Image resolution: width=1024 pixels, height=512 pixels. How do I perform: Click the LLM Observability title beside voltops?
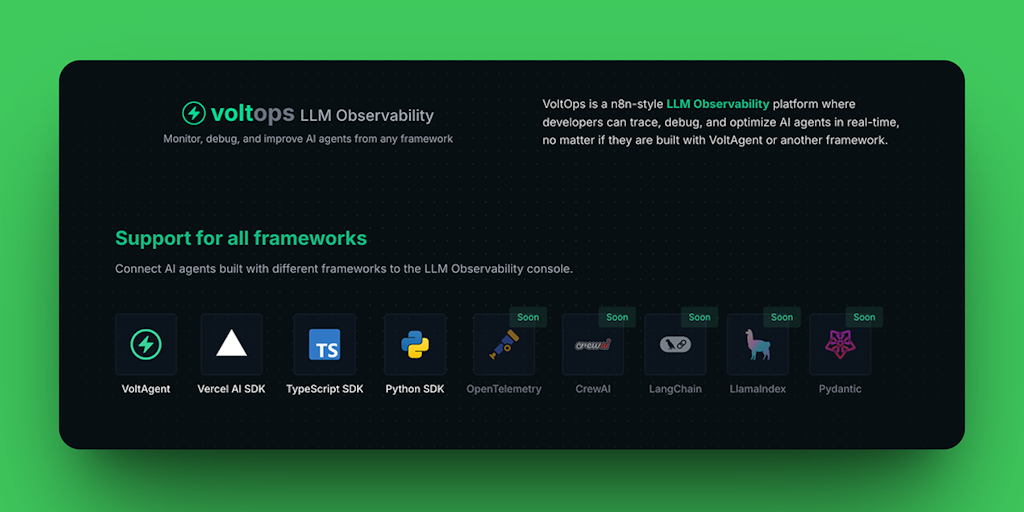click(x=367, y=116)
